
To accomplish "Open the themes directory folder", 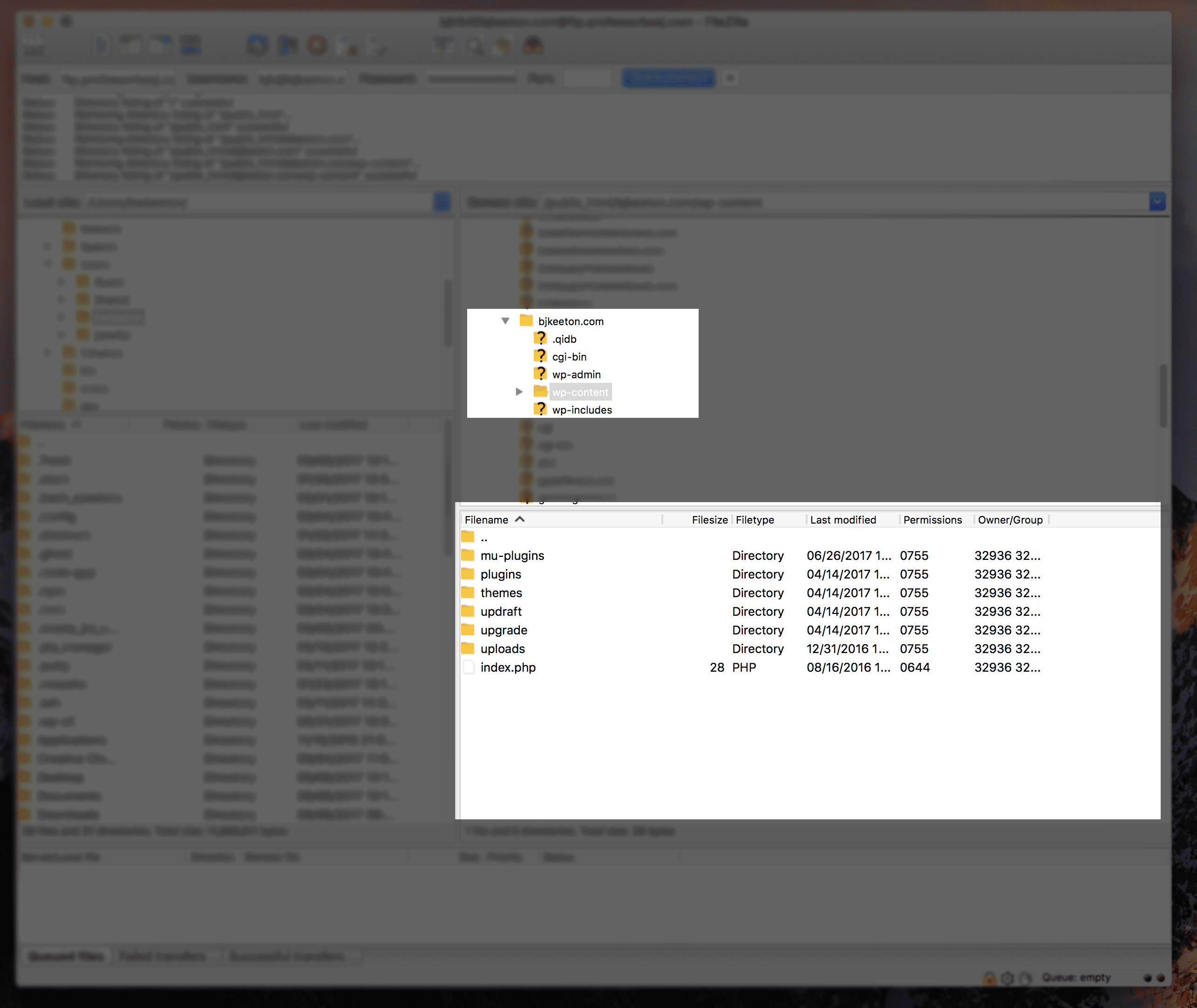I will tap(504, 593).
